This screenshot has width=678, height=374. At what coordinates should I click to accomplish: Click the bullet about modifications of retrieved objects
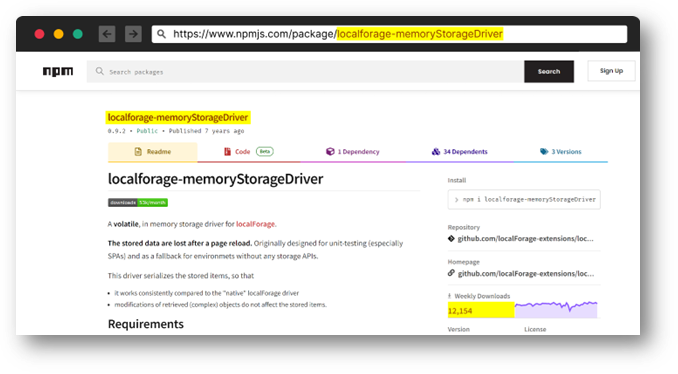coord(220,304)
